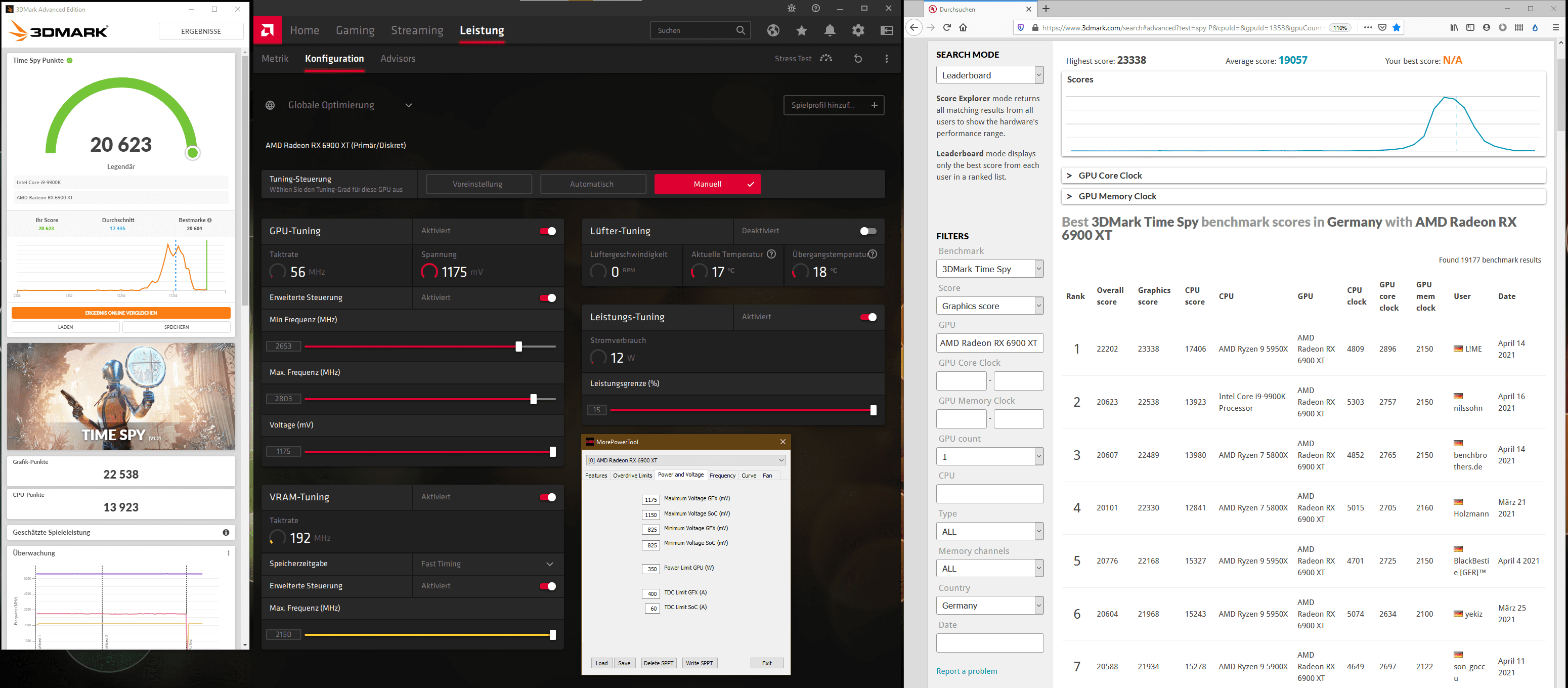Open page actions three-dot menu in address bar
Image resolution: width=1568 pixels, height=688 pixels.
[1368, 27]
